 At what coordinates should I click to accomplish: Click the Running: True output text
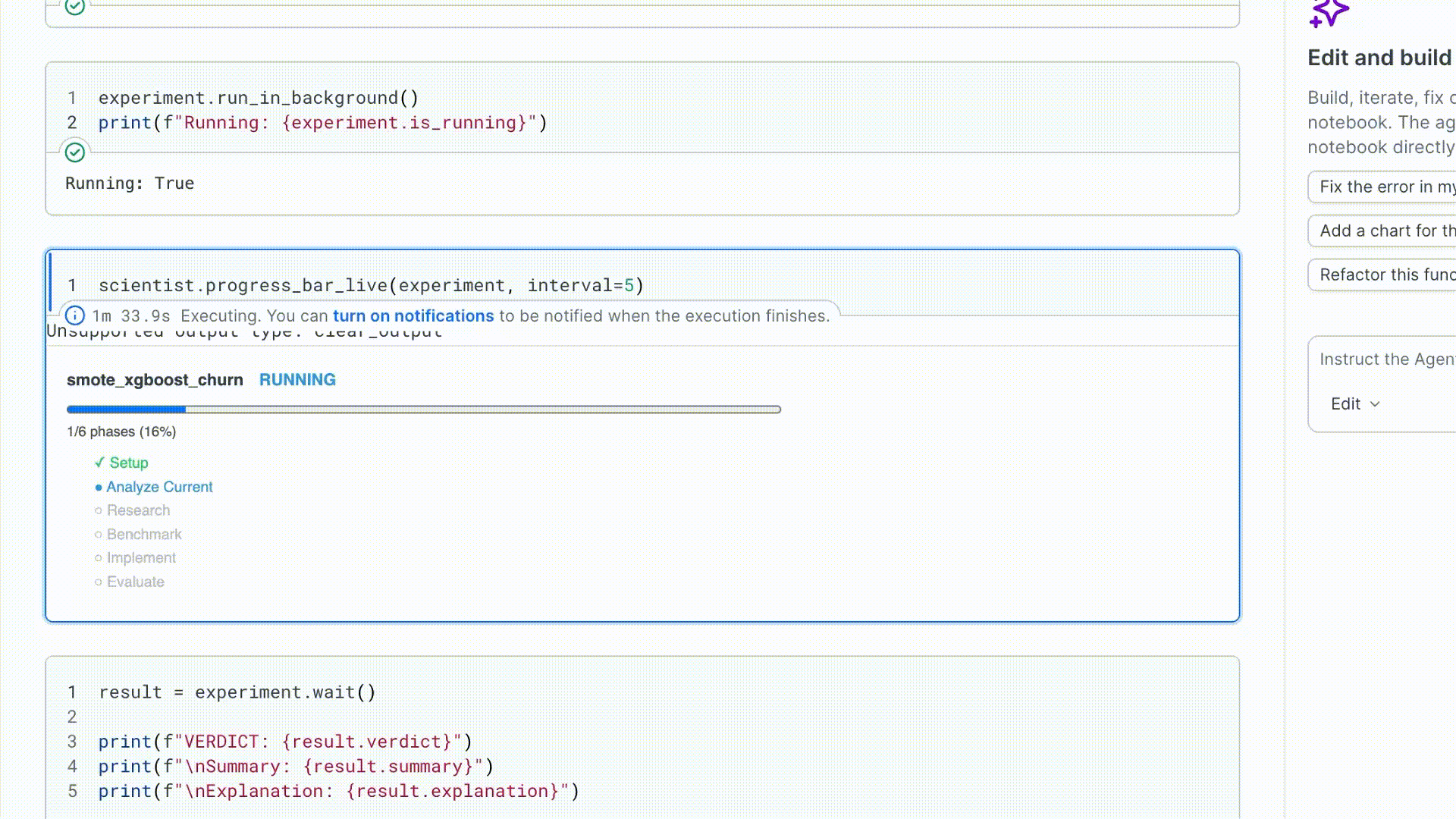click(x=130, y=184)
